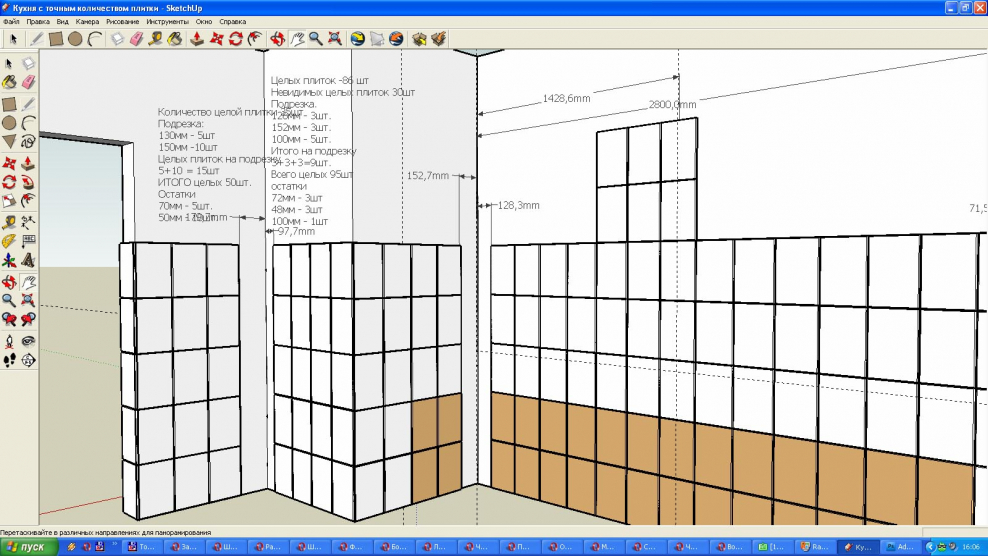This screenshot has width=988, height=556.
Task: Open the Файл menu
Action: (12, 20)
